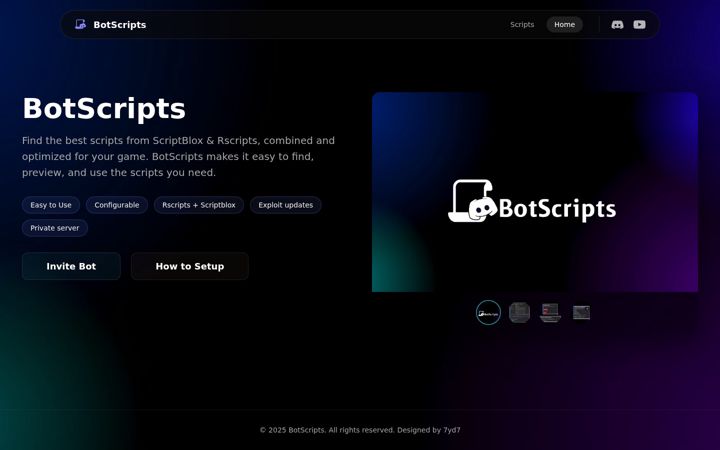The image size is (720, 450).
Task: Click the large BotScripts page heading
Action: coord(104,109)
